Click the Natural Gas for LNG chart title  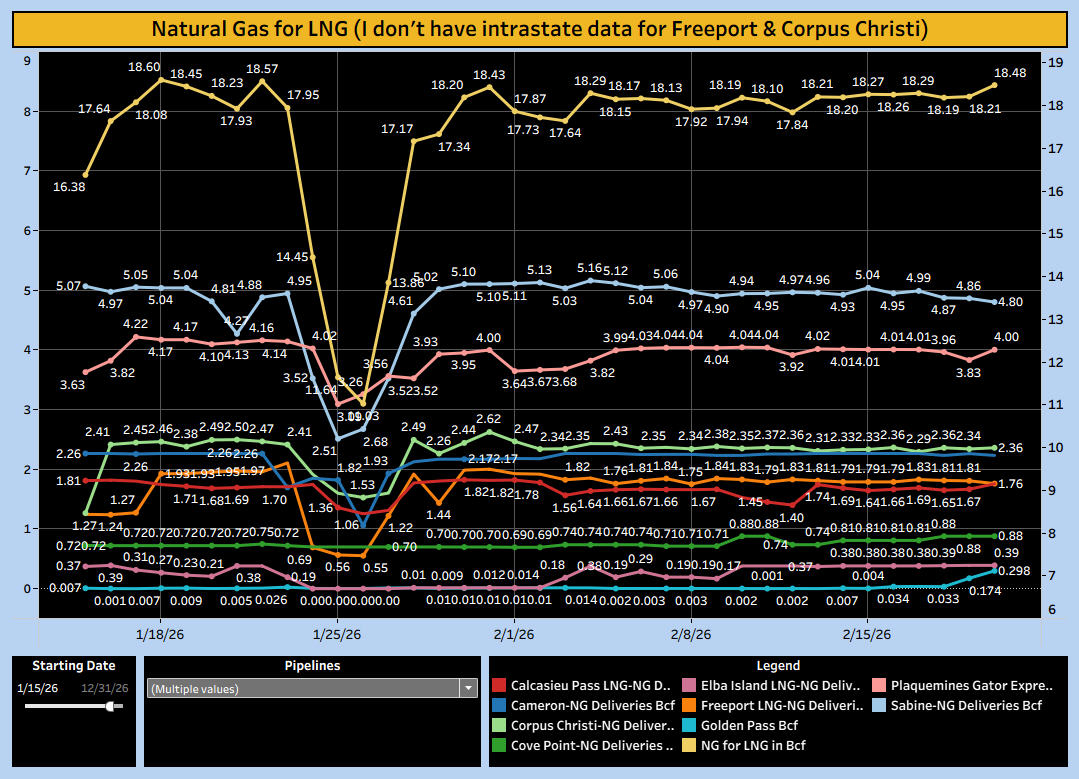pos(539,28)
